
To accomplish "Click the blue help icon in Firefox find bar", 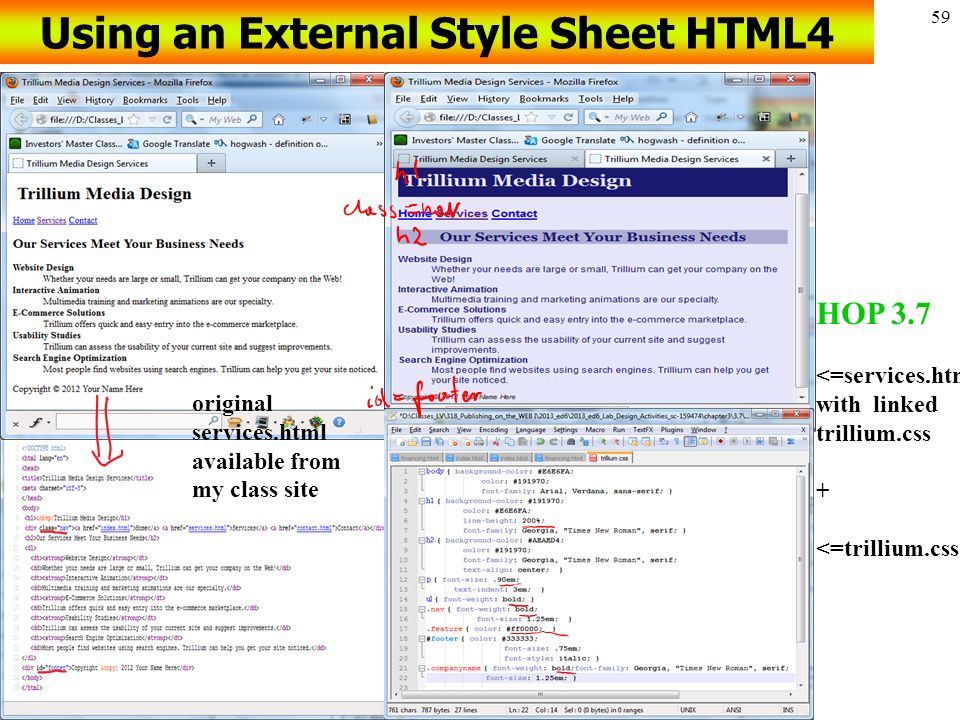I will (x=339, y=422).
